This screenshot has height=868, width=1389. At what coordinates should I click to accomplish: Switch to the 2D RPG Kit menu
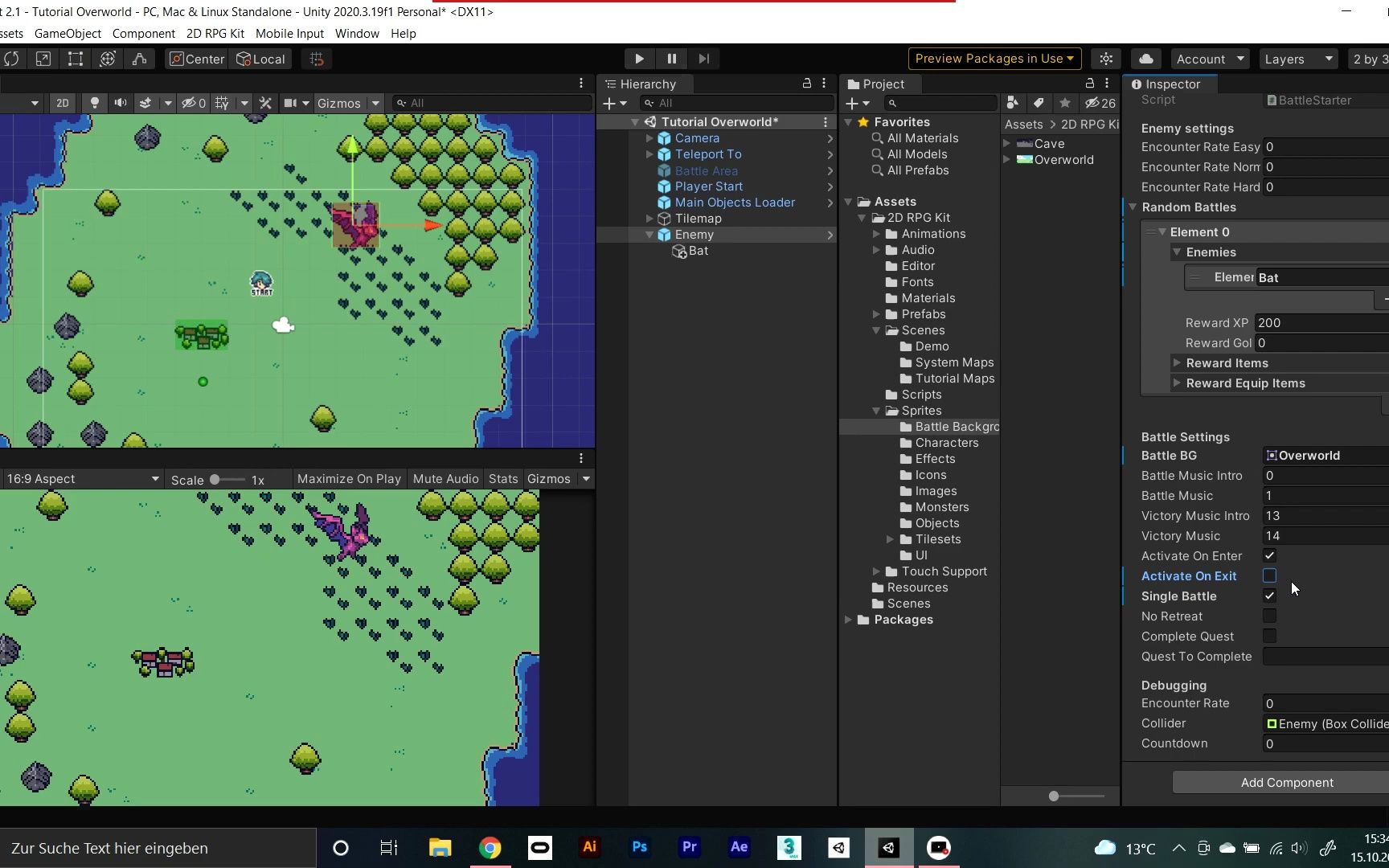215,34
